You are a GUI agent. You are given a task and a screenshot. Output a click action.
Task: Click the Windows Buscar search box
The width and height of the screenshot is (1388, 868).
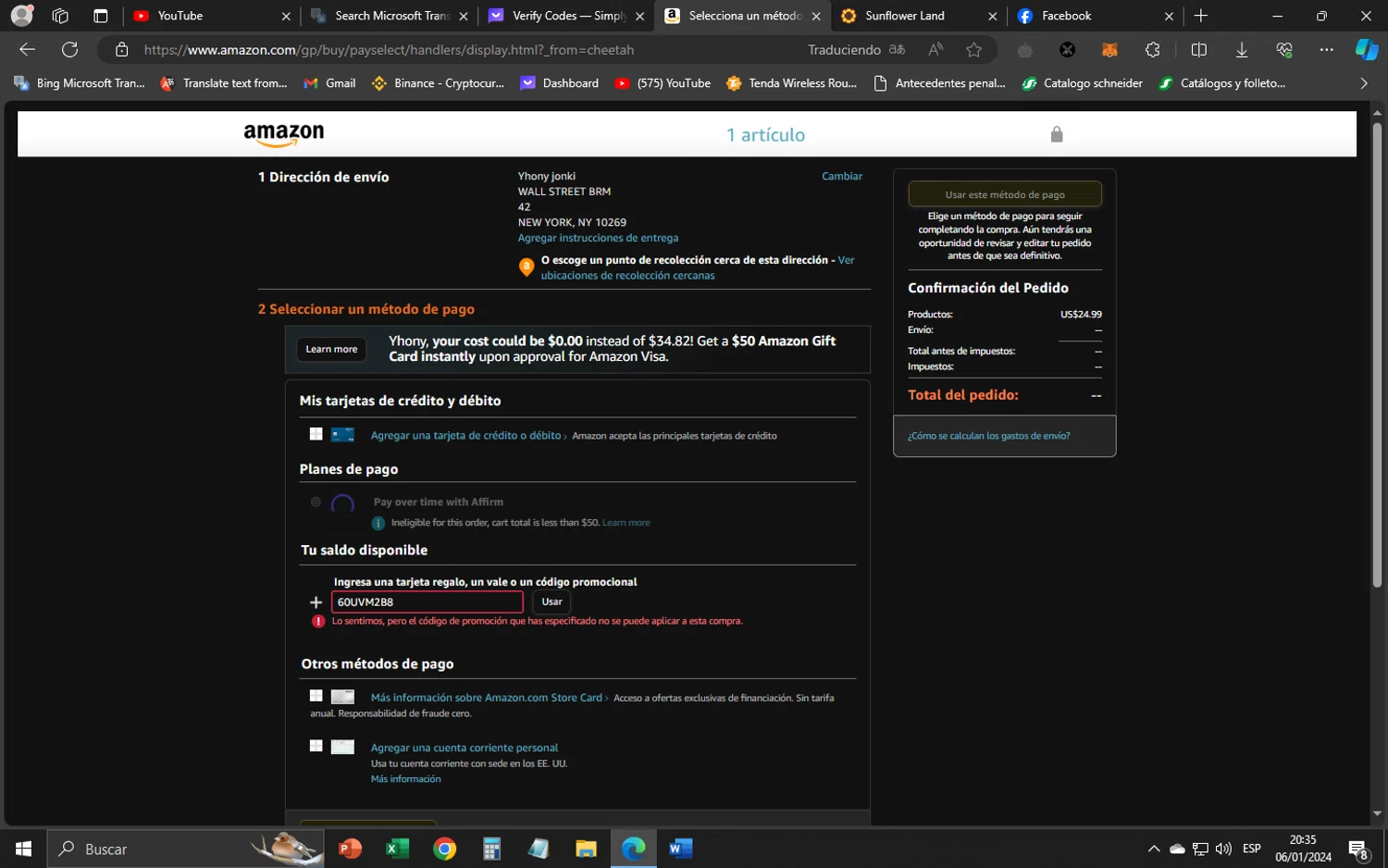(185, 849)
